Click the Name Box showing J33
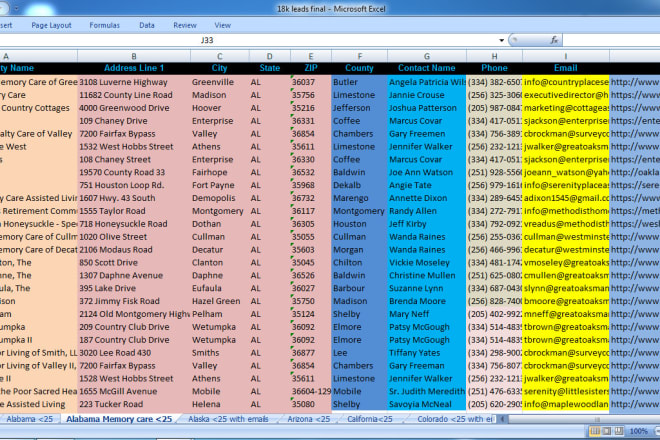Screen dimensions: 660x440 (x=248, y=40)
